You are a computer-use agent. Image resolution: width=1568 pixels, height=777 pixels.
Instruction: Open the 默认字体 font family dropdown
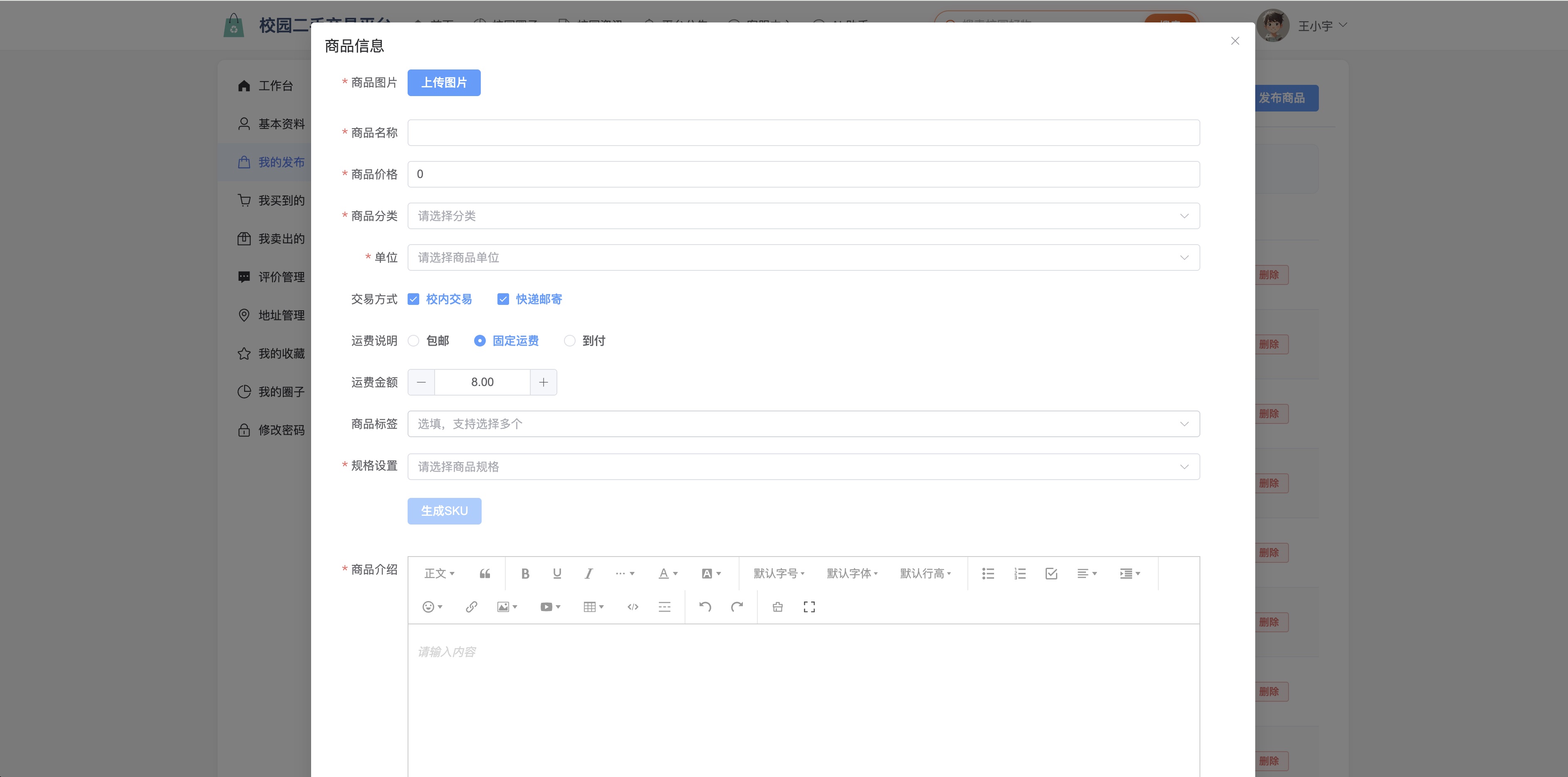tap(852, 574)
